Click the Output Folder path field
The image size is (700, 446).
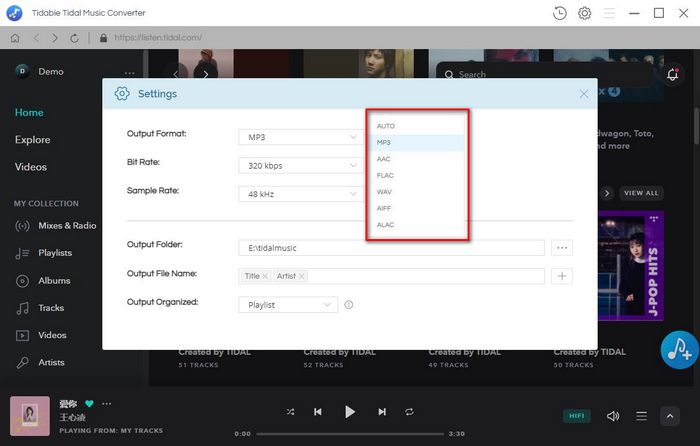[x=391, y=248]
